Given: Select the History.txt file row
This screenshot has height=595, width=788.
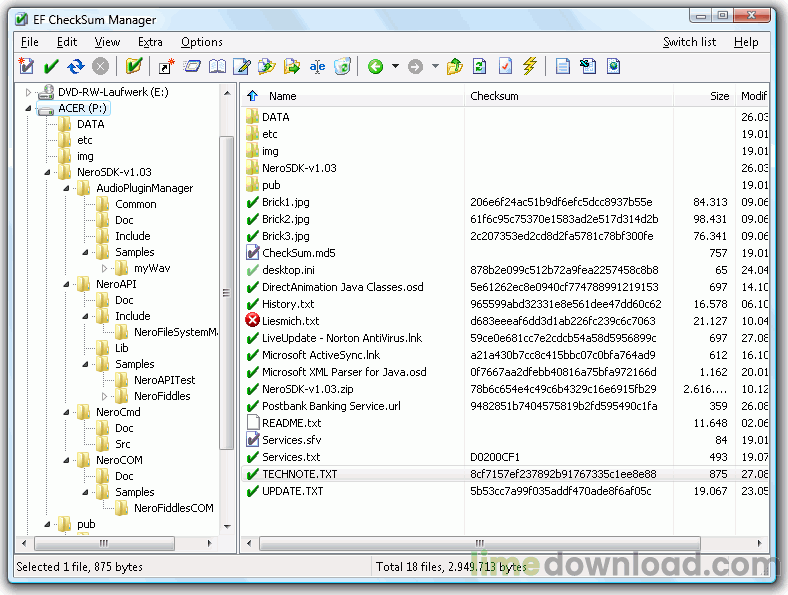Looking at the screenshot, I should coord(505,304).
